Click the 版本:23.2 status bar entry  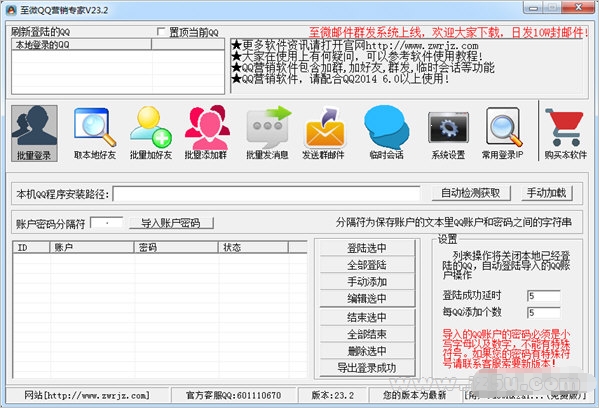pyautogui.click(x=332, y=395)
